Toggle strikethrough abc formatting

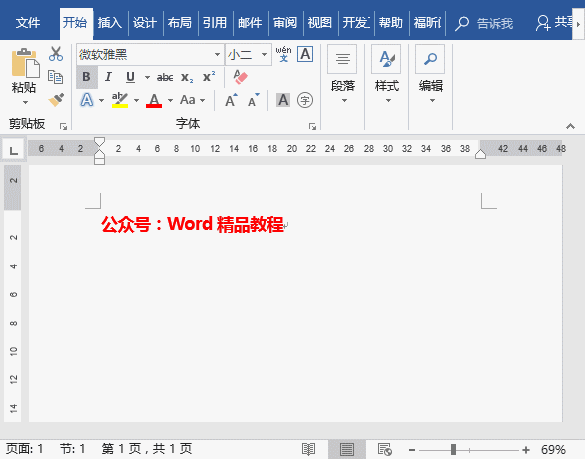[165, 78]
